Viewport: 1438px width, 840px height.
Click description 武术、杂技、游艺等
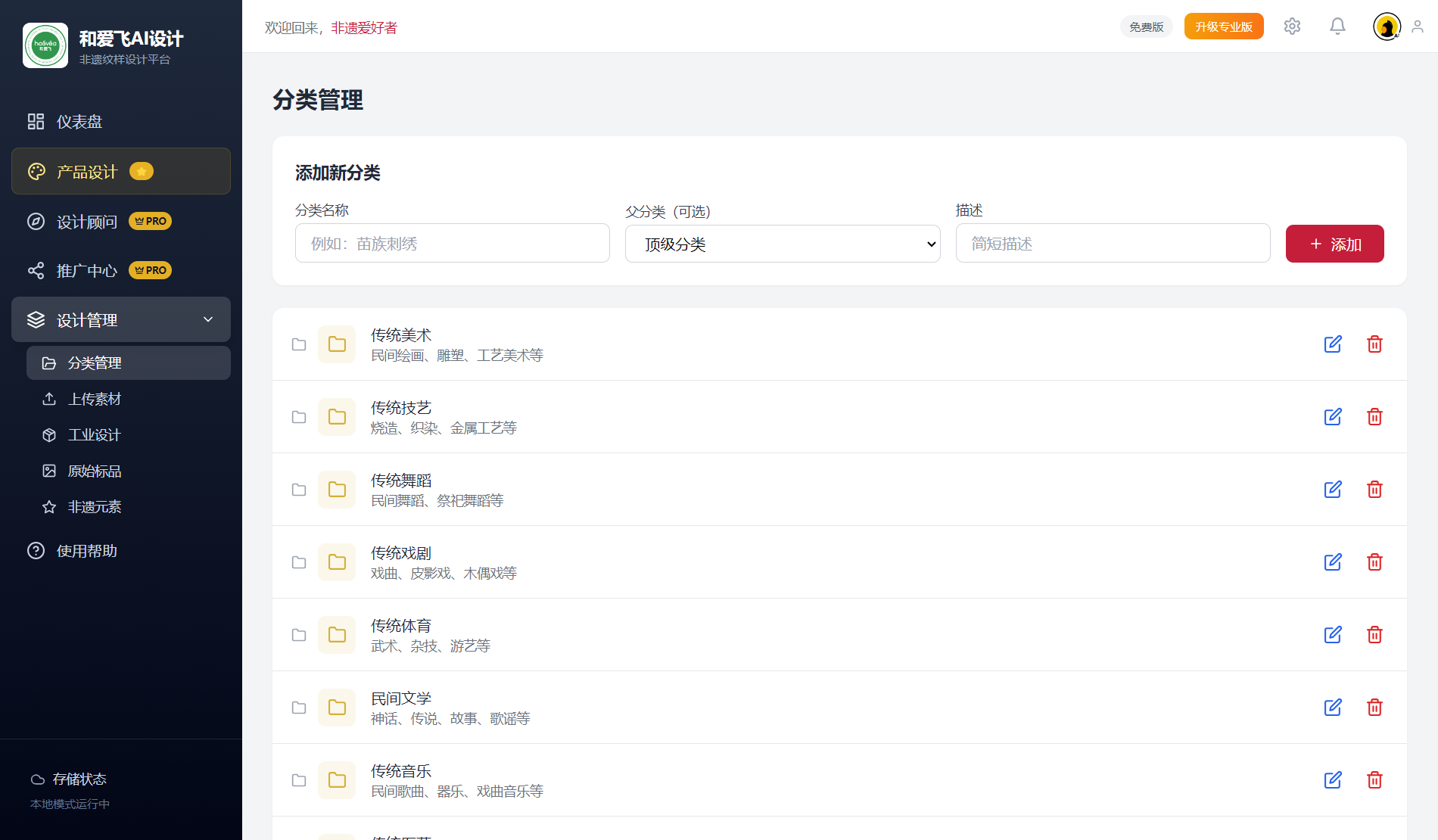(x=431, y=646)
